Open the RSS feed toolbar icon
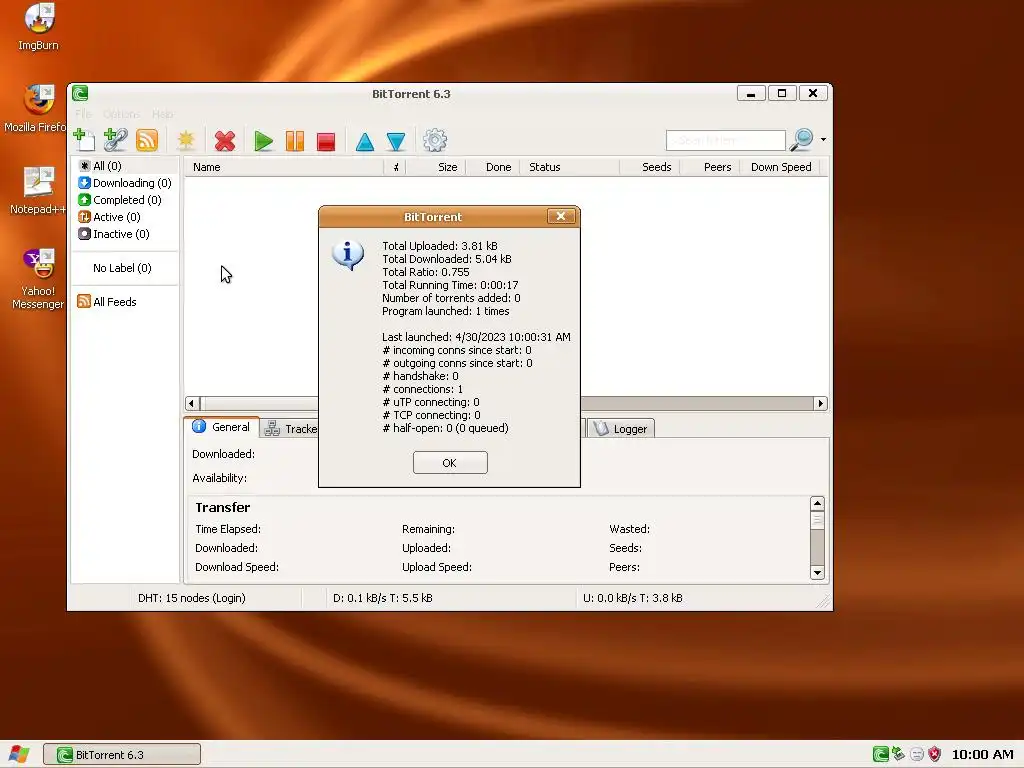 click(147, 140)
